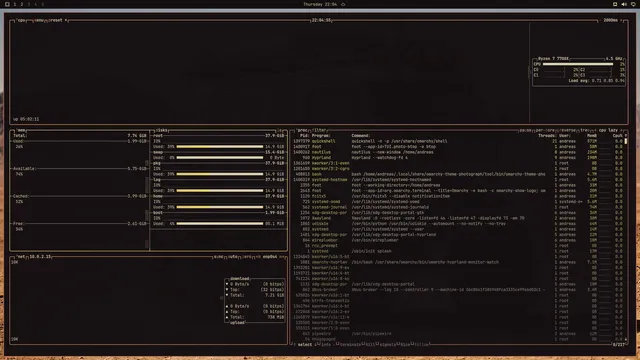Screen dimensions: 640x360
Task: Toggle the process tree view option
Action: point(584,131)
